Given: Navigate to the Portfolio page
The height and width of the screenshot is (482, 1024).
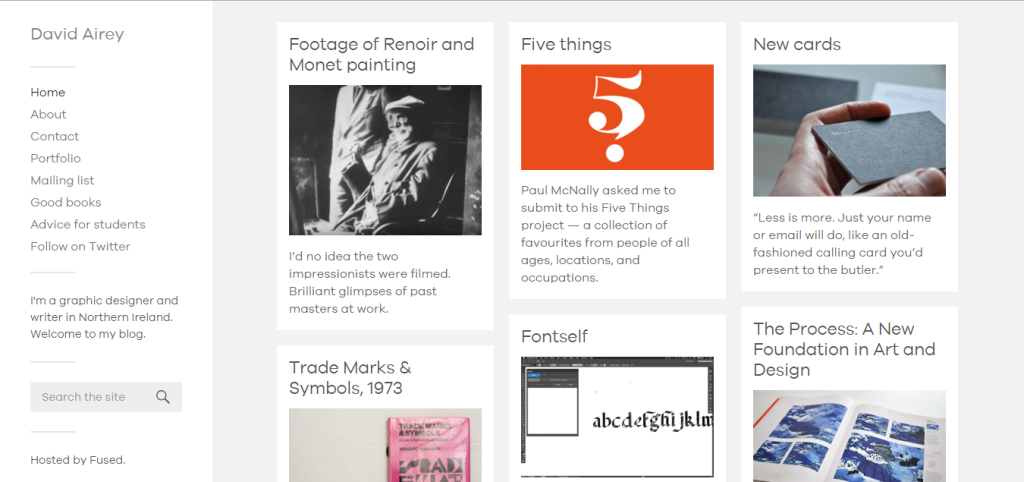Looking at the screenshot, I should [56, 158].
